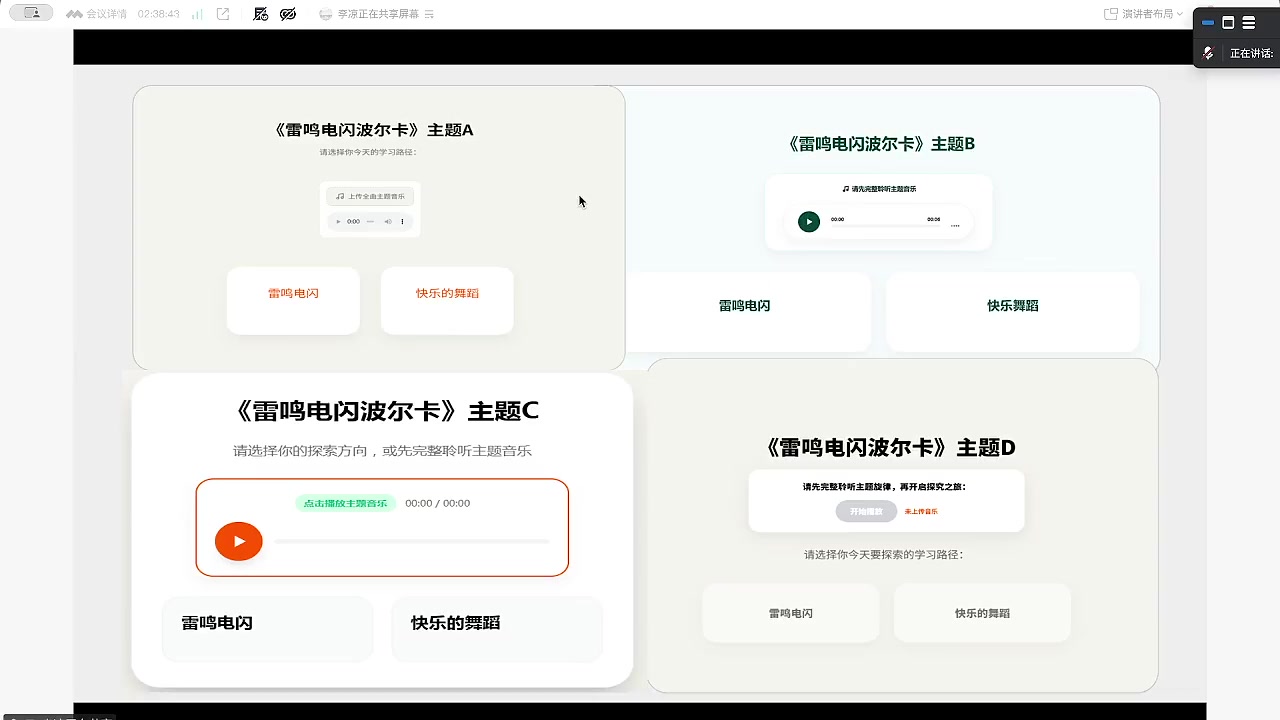Open three-dot menu in theme A audio player

402,221
